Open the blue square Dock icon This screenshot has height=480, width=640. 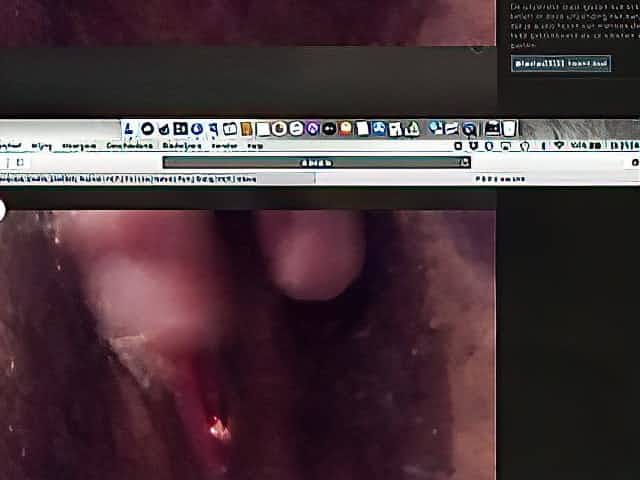[180, 129]
